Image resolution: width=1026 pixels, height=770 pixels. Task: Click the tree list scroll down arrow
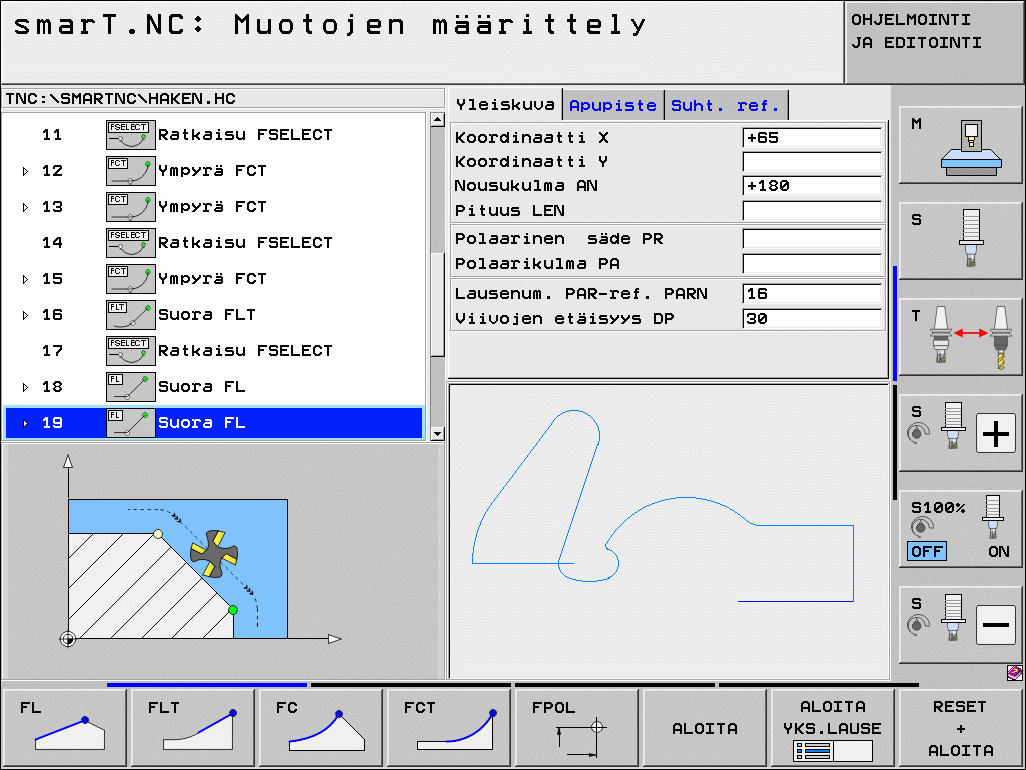click(437, 434)
